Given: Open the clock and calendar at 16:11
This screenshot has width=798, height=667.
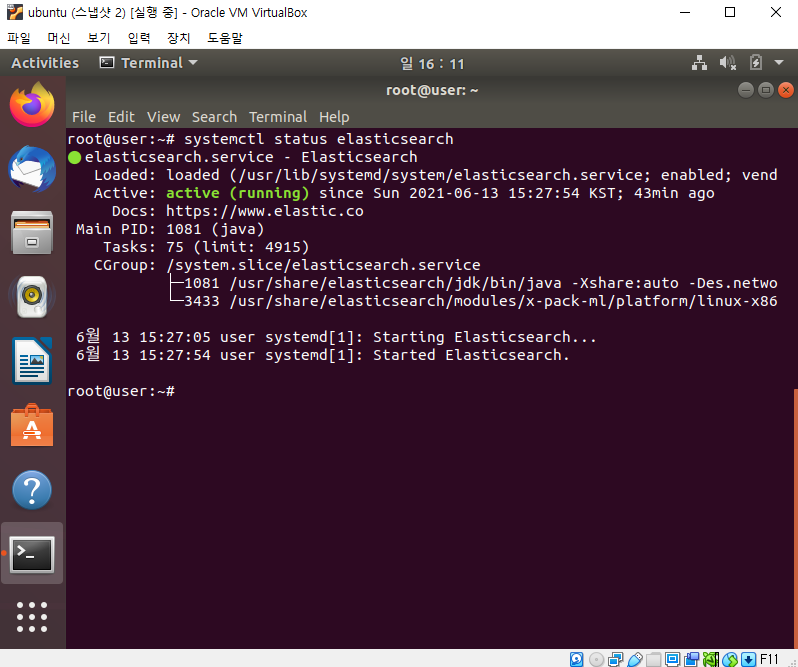Looking at the screenshot, I should click(x=432, y=64).
